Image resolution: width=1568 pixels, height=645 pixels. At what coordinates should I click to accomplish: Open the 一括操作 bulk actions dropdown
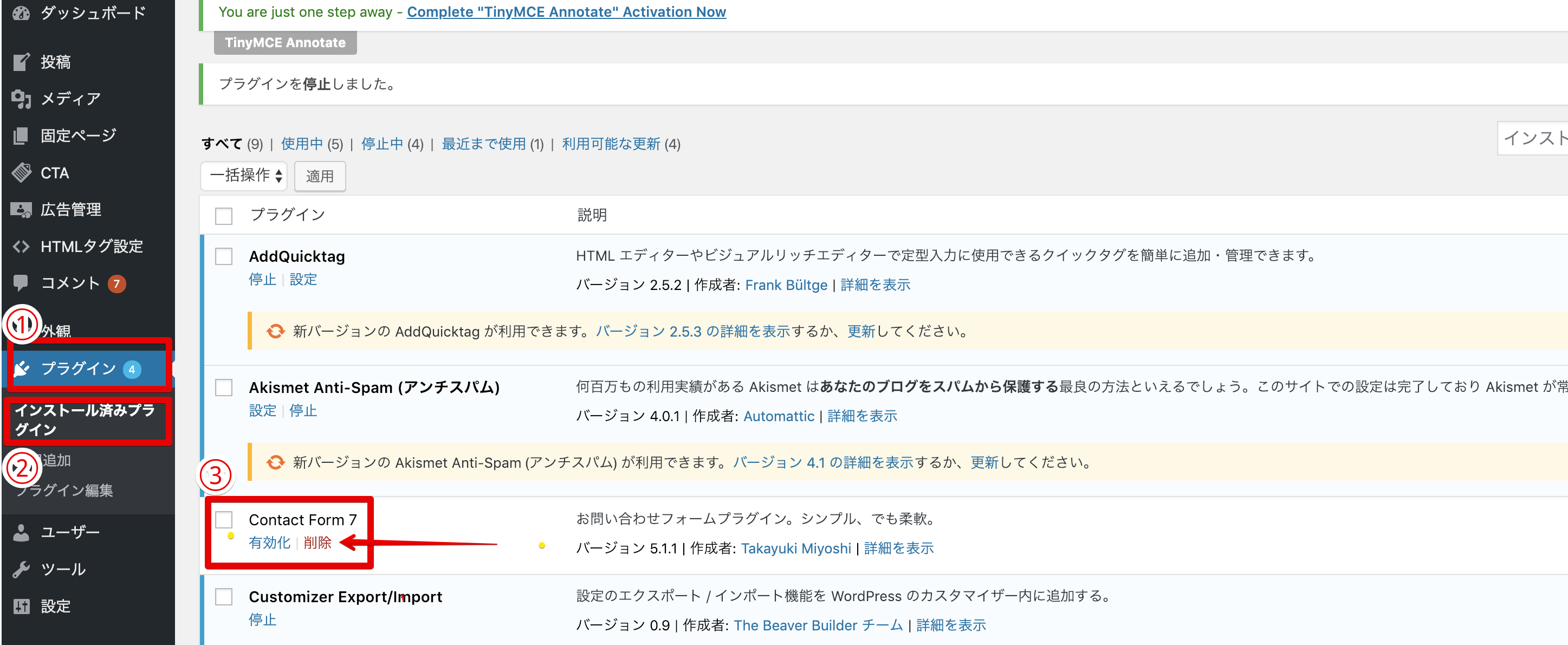click(x=244, y=176)
